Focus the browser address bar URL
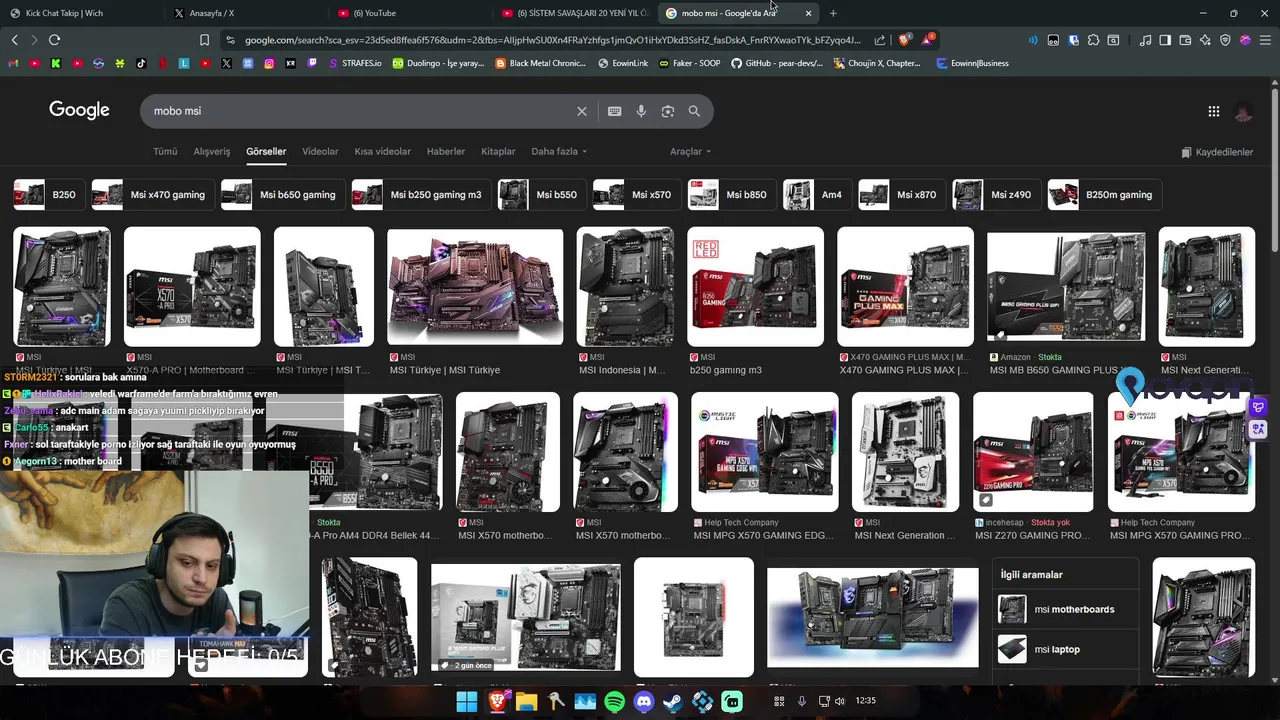 coord(552,40)
